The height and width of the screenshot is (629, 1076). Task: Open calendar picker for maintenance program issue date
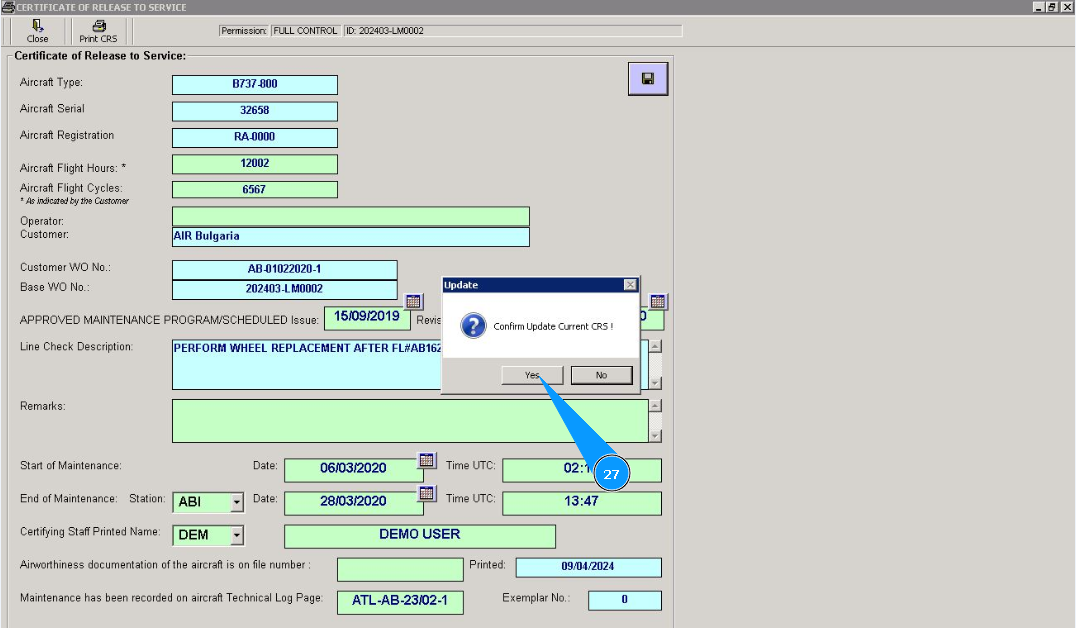(413, 301)
